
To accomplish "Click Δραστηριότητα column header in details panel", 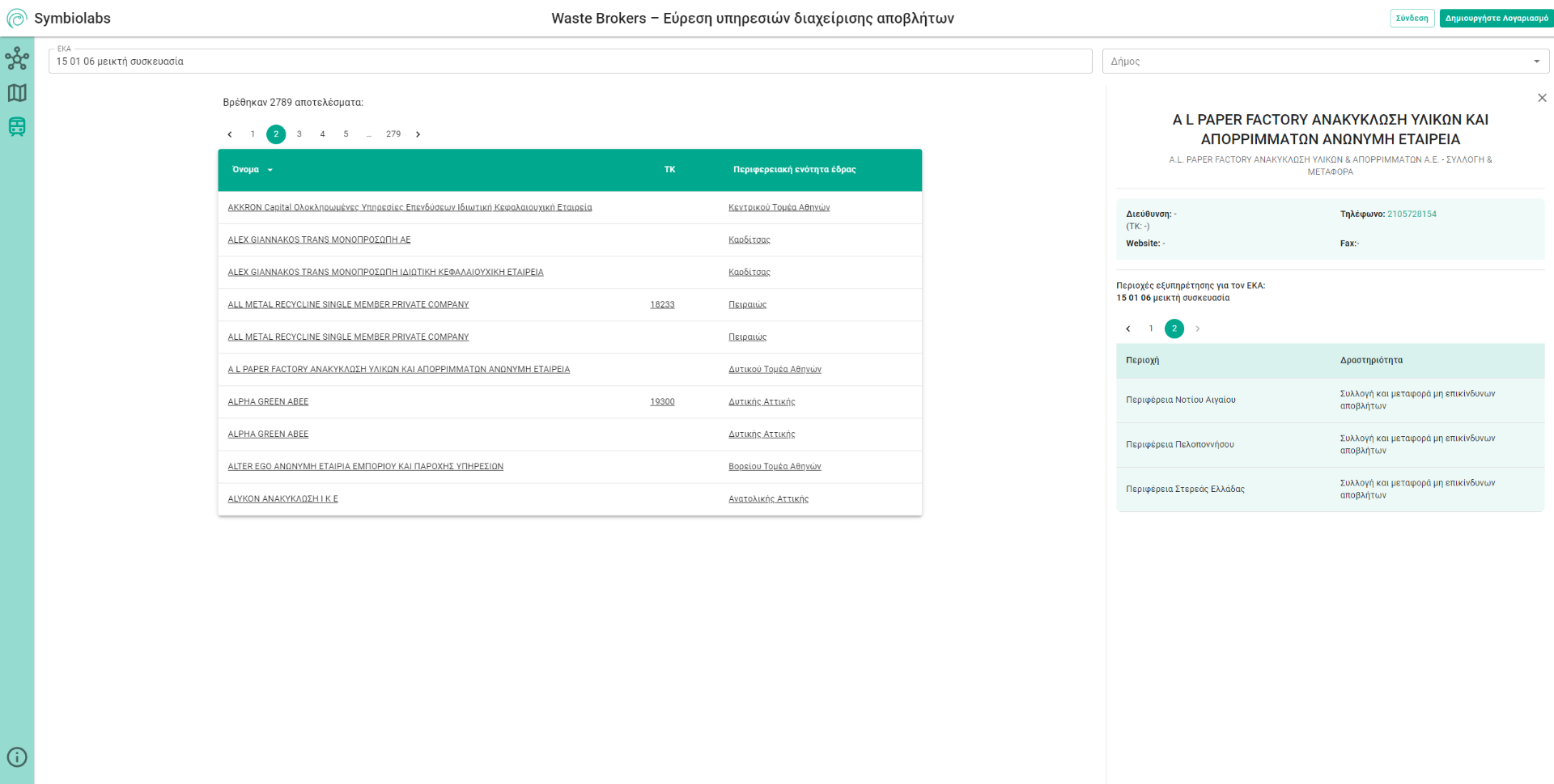I will coord(1371,361).
